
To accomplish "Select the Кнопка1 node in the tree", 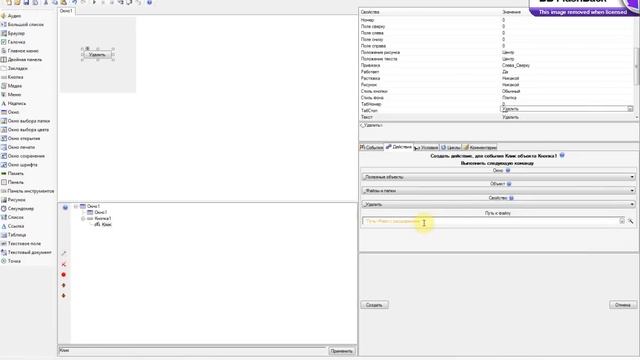I will click(100, 219).
